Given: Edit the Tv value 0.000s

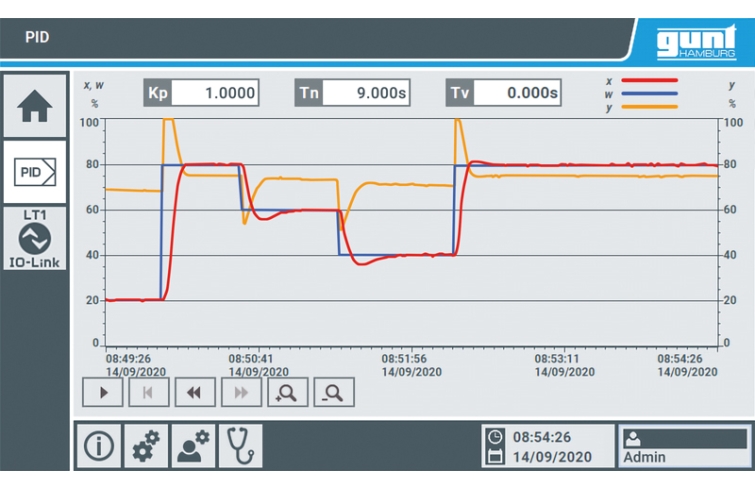Looking at the screenshot, I should pos(517,92).
